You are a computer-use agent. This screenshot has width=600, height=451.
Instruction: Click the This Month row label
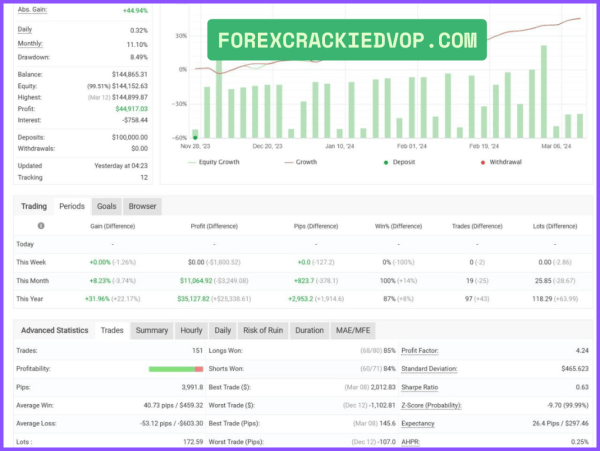pos(33,281)
